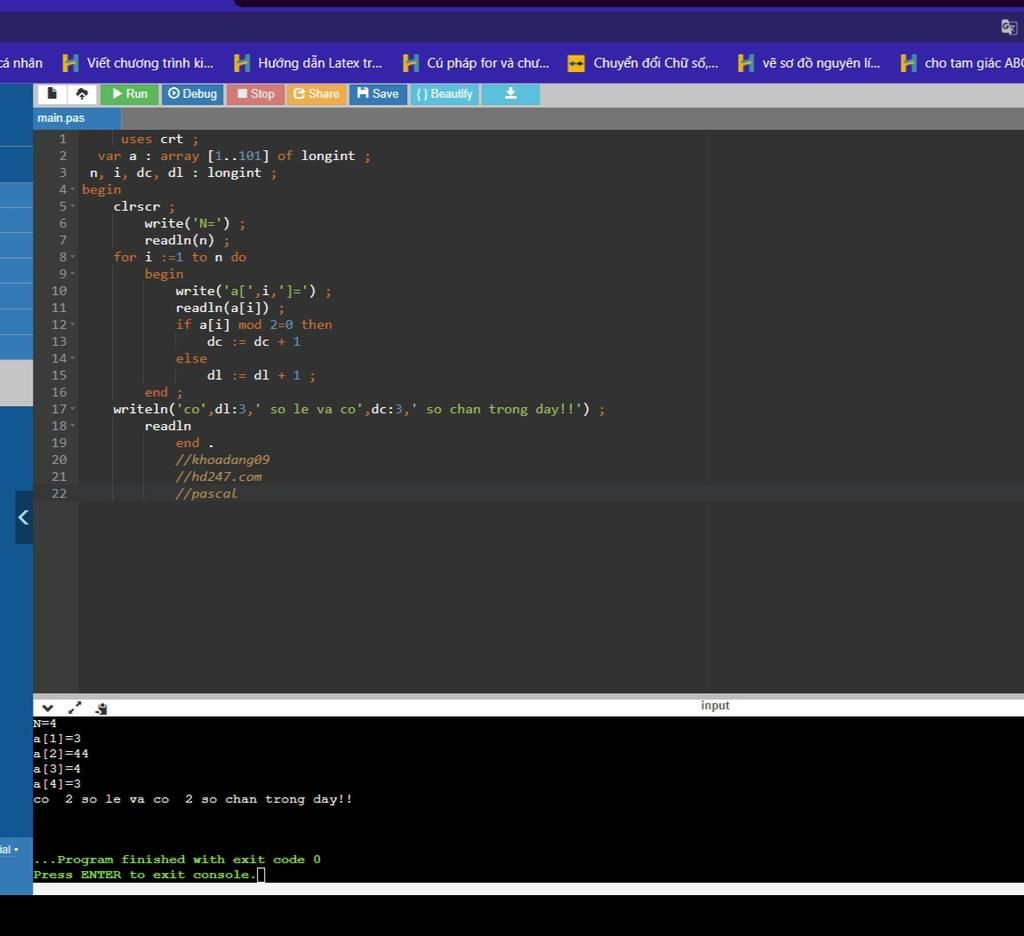
Task: Click '...Program finished with exit code 0'
Action: [x=177, y=860]
